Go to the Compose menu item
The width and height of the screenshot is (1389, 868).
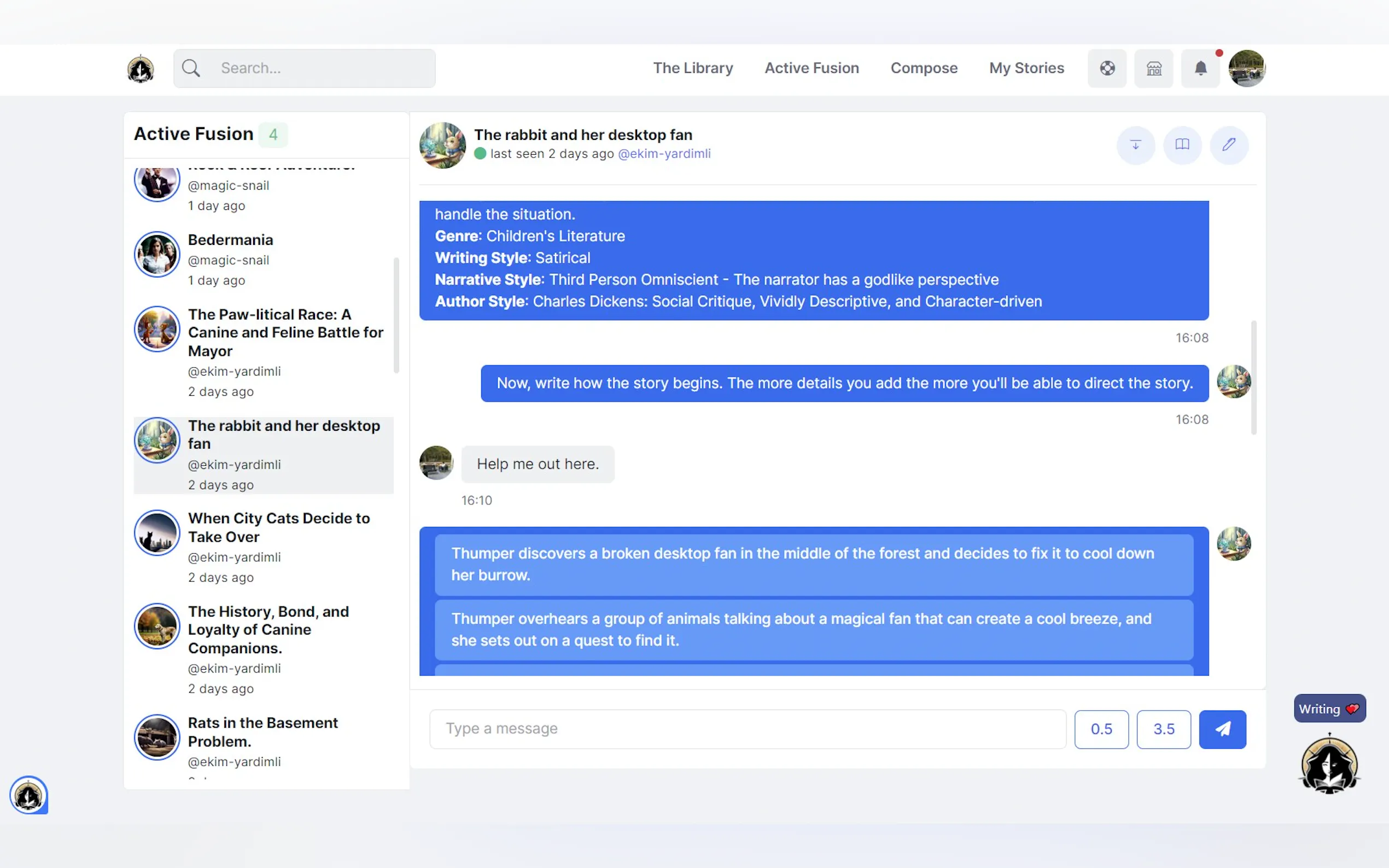tap(923, 68)
